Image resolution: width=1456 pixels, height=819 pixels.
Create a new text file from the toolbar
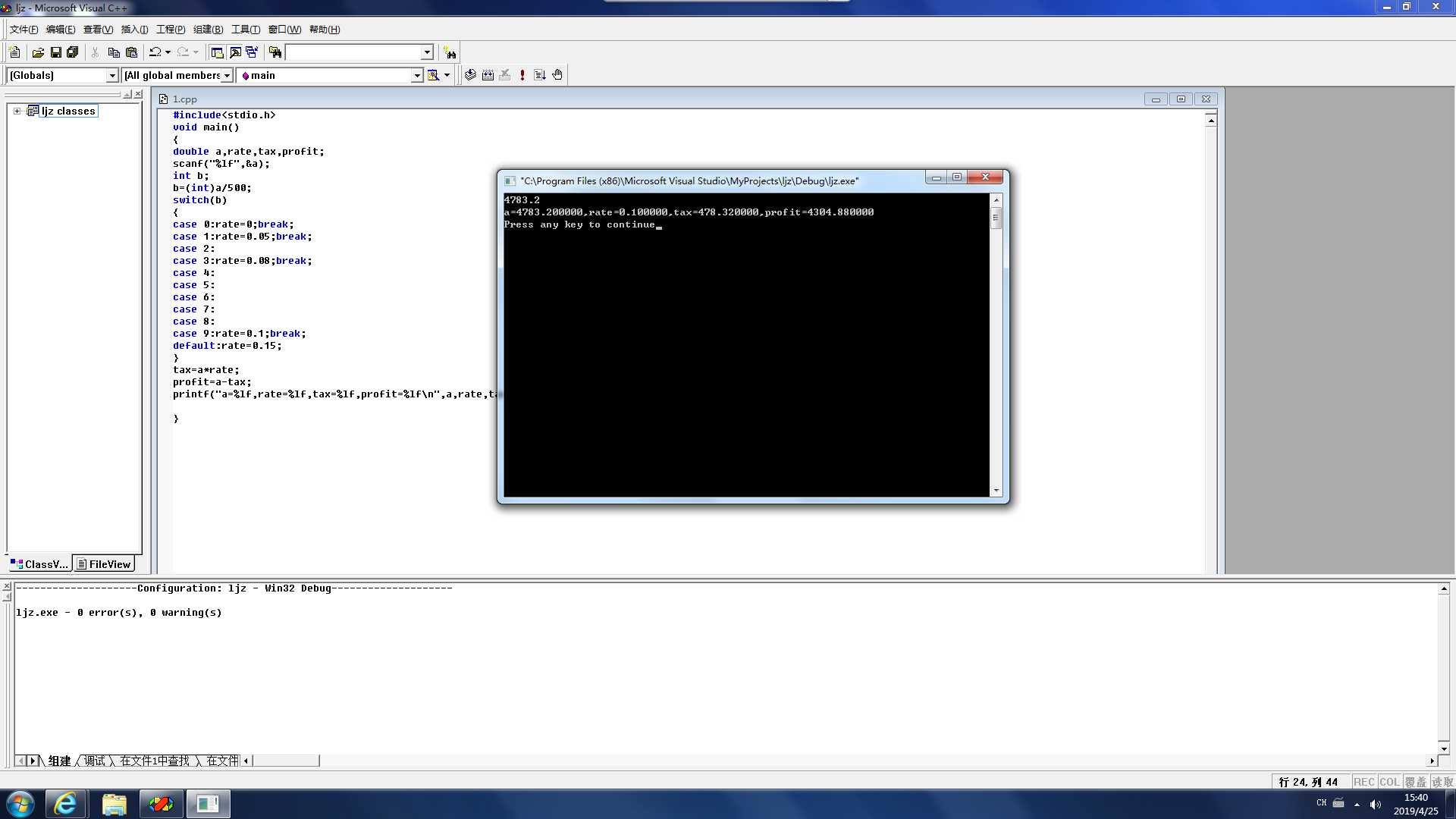point(14,52)
